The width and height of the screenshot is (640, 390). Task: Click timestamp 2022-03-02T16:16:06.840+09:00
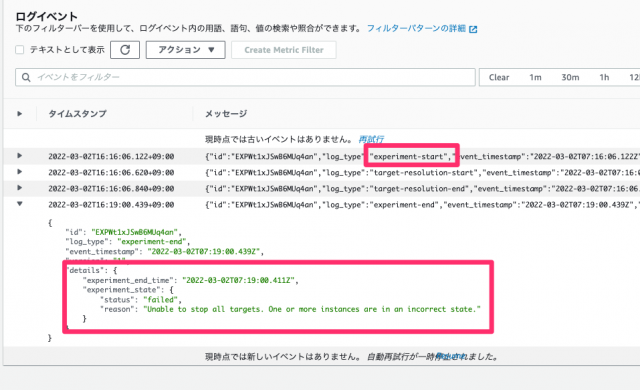[111, 188]
